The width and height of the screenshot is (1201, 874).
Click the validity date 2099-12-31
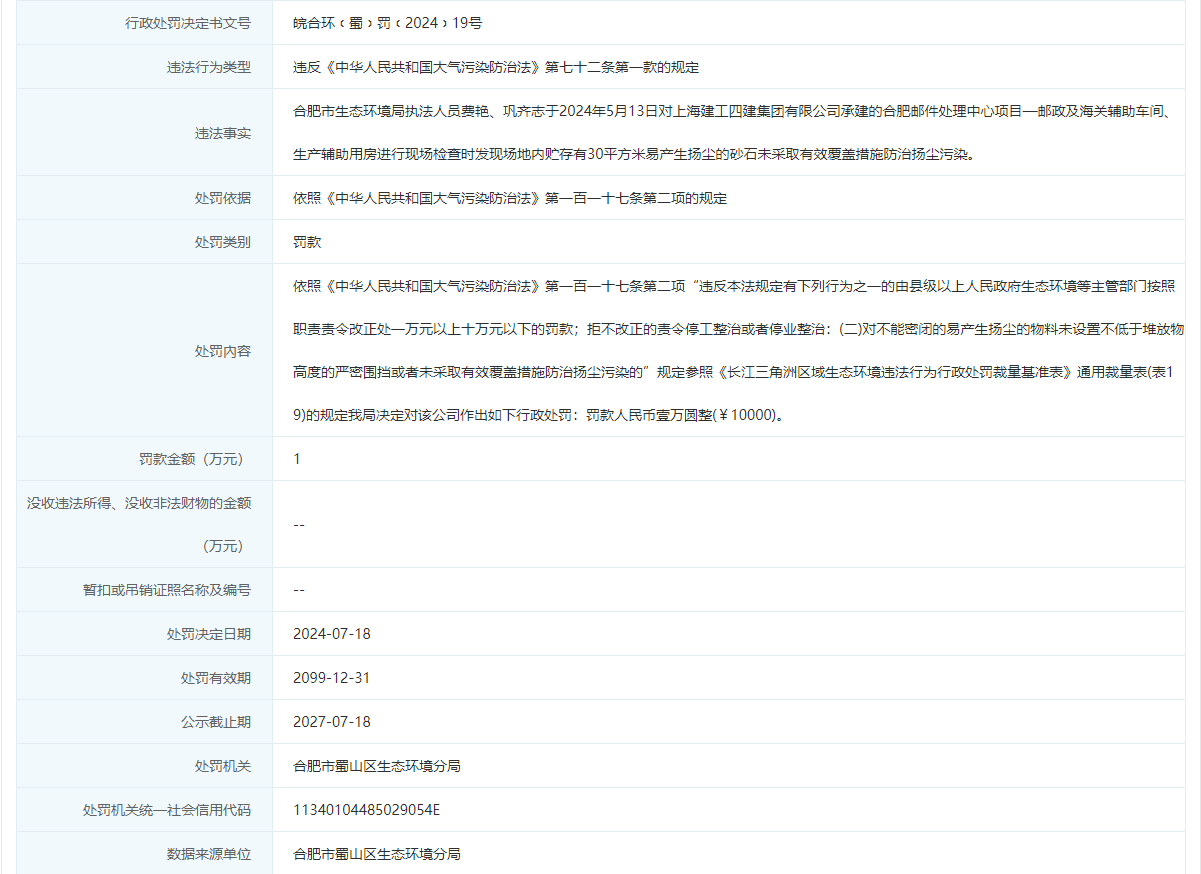[x=332, y=678]
